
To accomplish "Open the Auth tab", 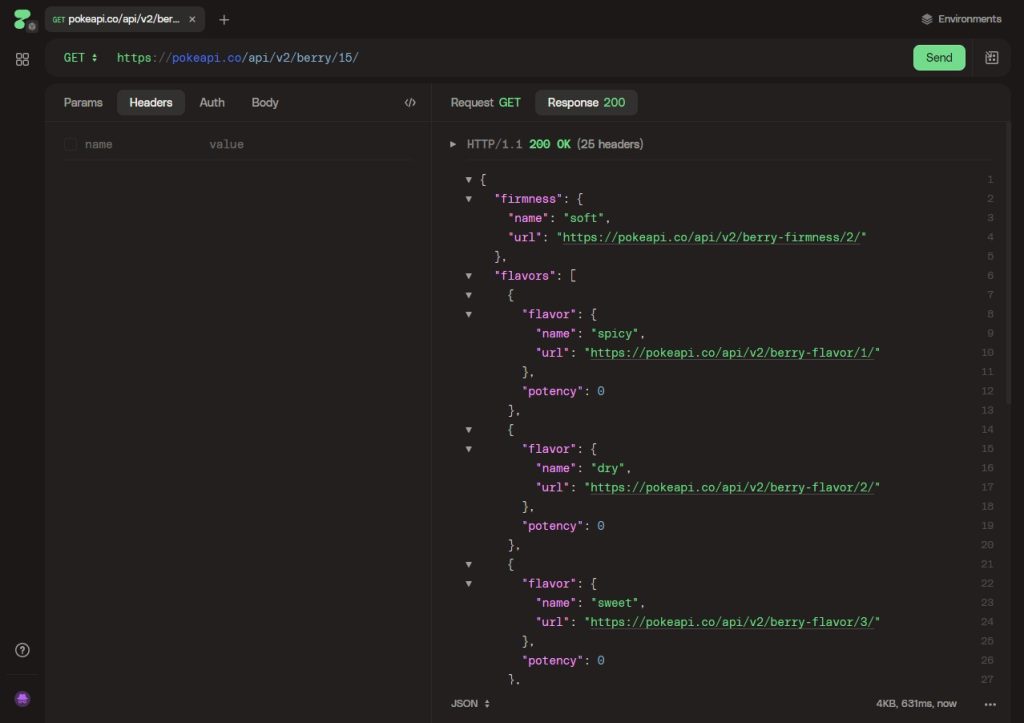I will (x=212, y=103).
